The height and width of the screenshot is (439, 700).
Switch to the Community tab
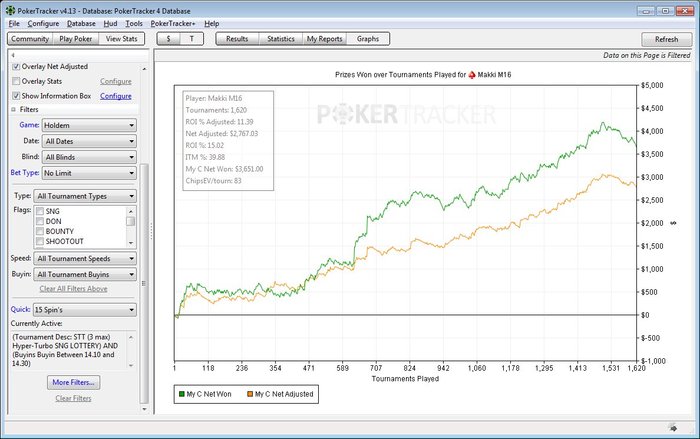30,39
